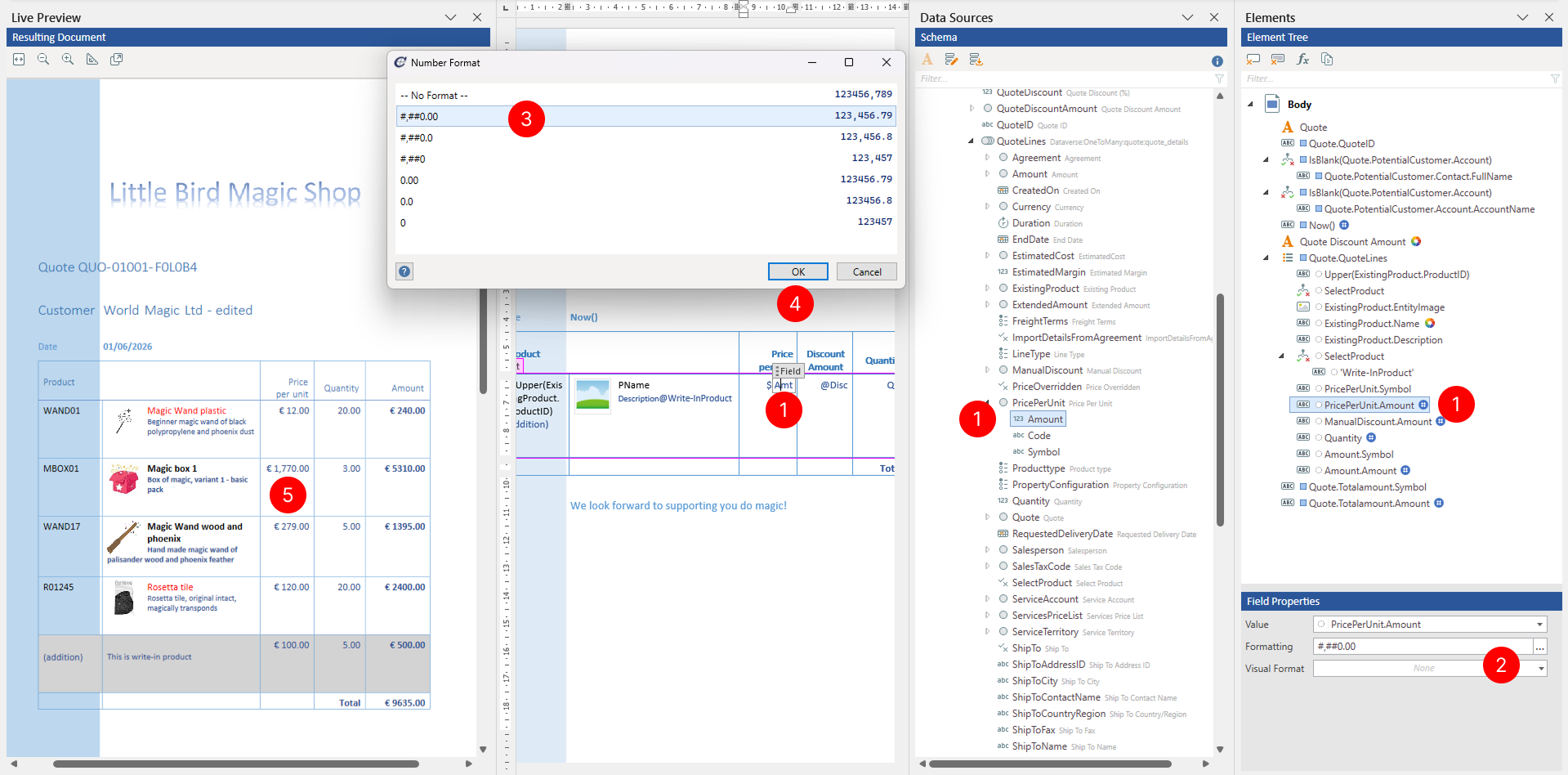This screenshot has height=775, width=1568.
Task: Click the copy document icon in Element Tree toolbar
Action: (x=1327, y=59)
